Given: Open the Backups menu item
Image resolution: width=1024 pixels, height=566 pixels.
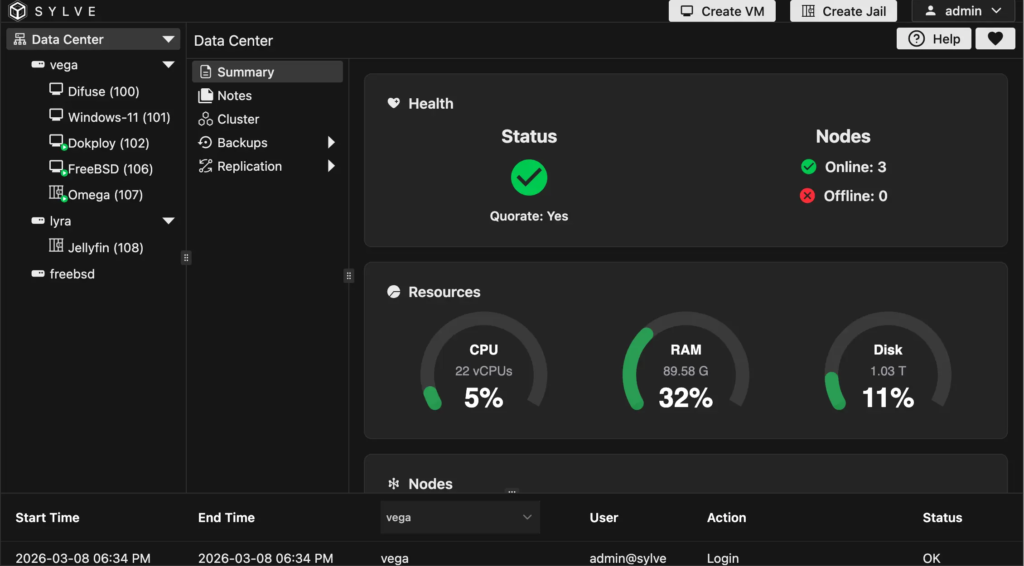Looking at the screenshot, I should coord(267,142).
